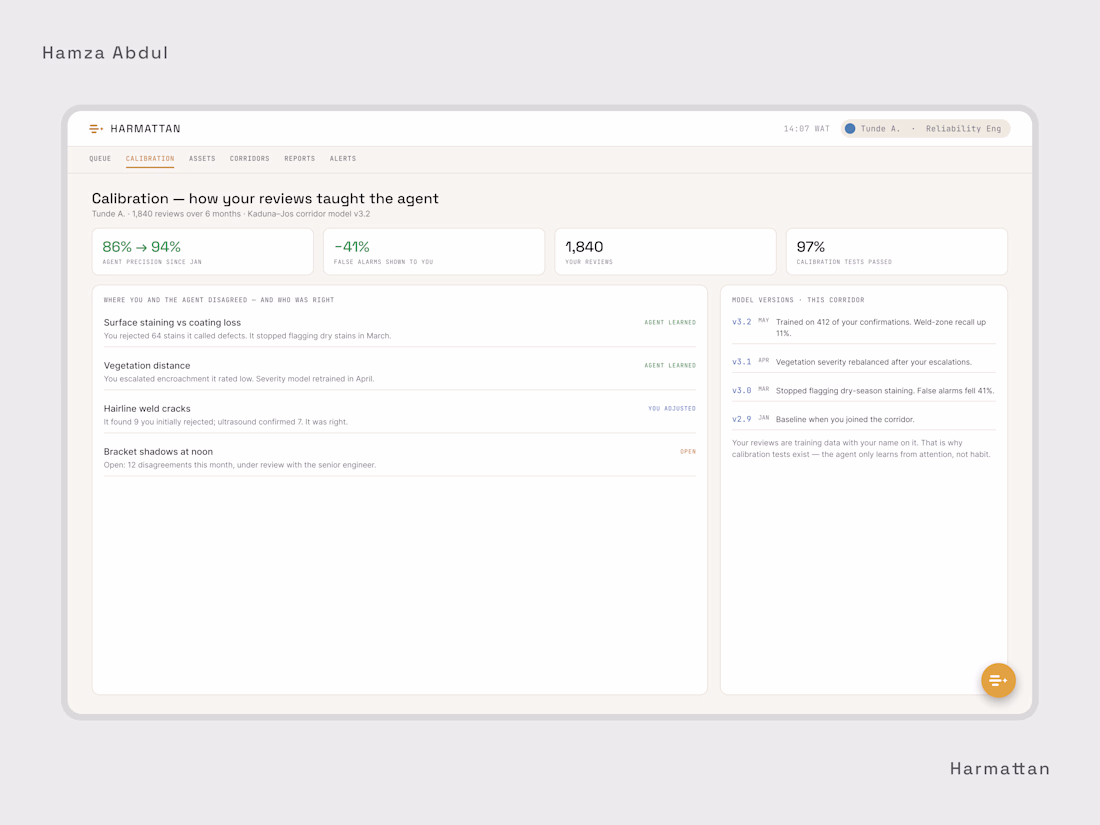The image size is (1100, 825).
Task: Click the 1,840 your reviews card
Action: pos(666,252)
